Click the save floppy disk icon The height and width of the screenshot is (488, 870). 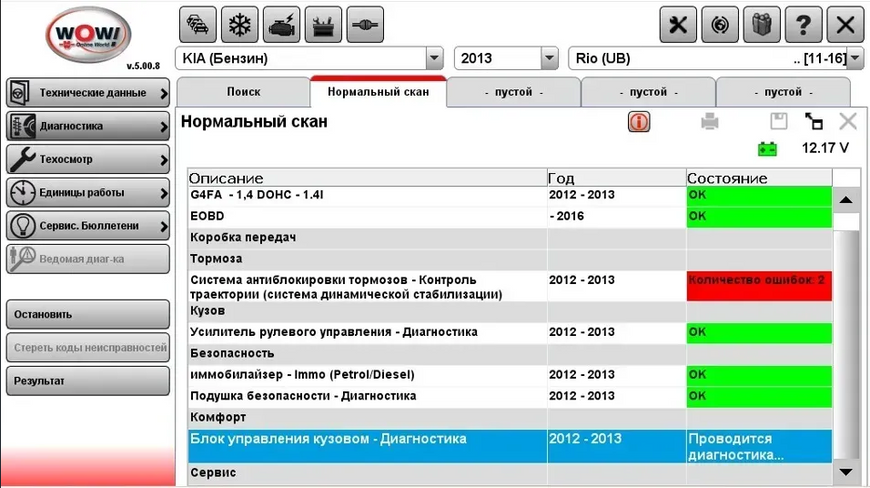(778, 121)
